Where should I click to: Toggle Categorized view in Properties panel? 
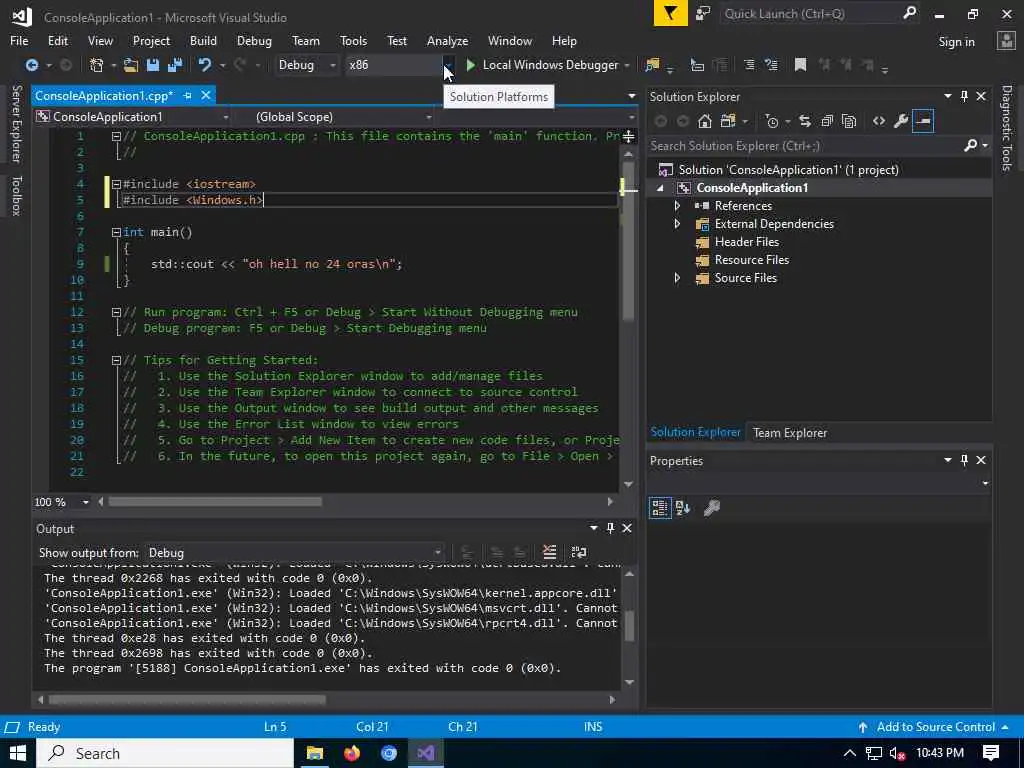pos(660,508)
